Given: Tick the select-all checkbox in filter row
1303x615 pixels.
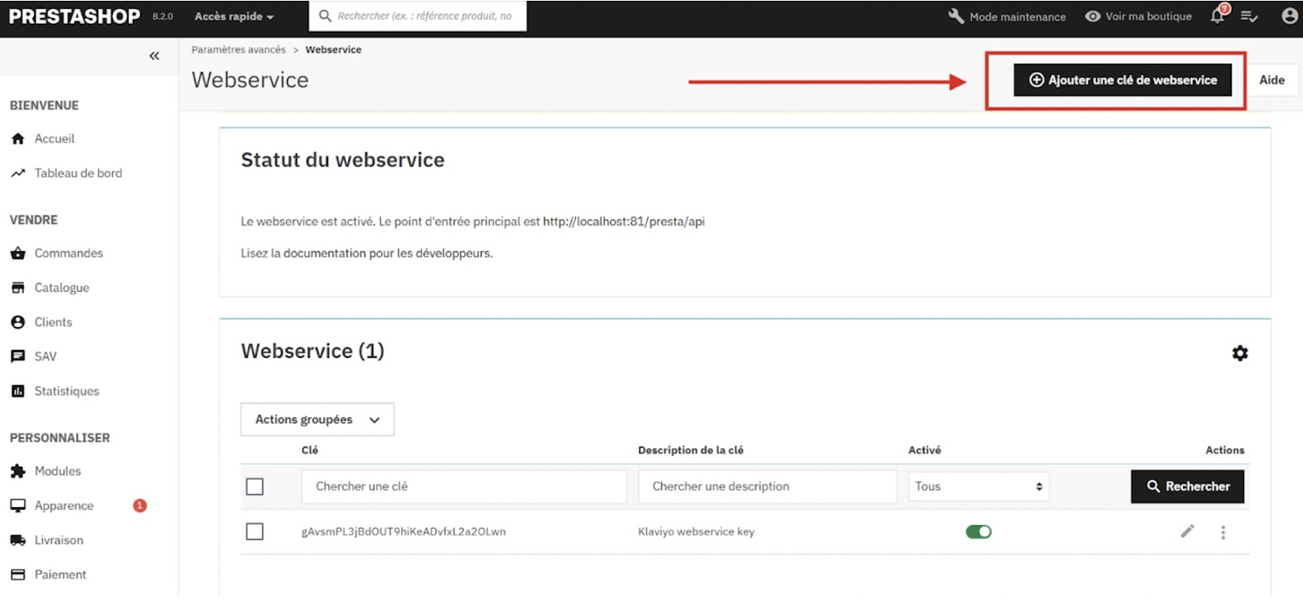Looking at the screenshot, I should click(255, 486).
